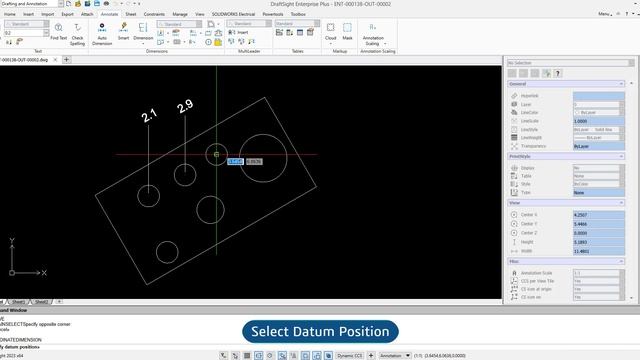Close the ENT-000138-OUT-00002.dwg tab
Image resolution: width=640 pixels, height=360 pixels.
56,60
